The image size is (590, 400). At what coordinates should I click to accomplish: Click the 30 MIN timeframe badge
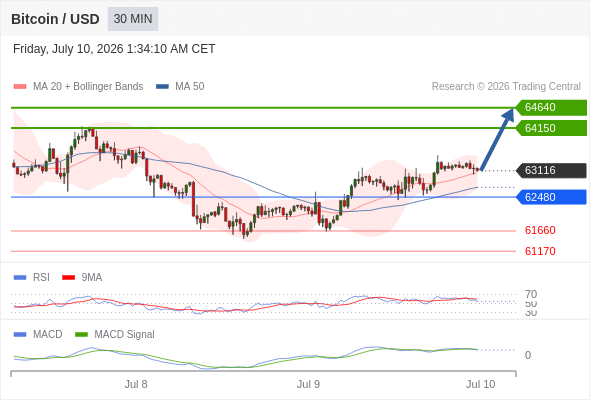[133, 19]
